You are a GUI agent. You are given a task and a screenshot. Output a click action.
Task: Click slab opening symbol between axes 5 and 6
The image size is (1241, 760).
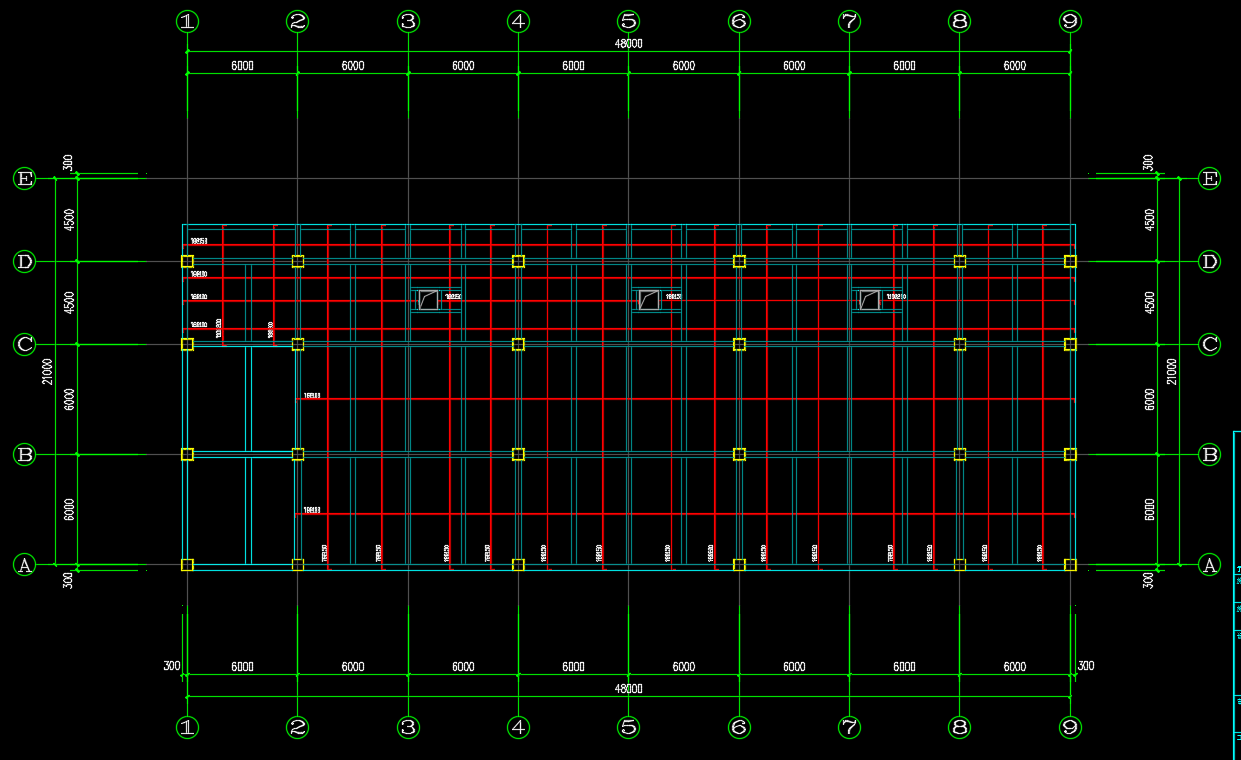[x=649, y=300]
